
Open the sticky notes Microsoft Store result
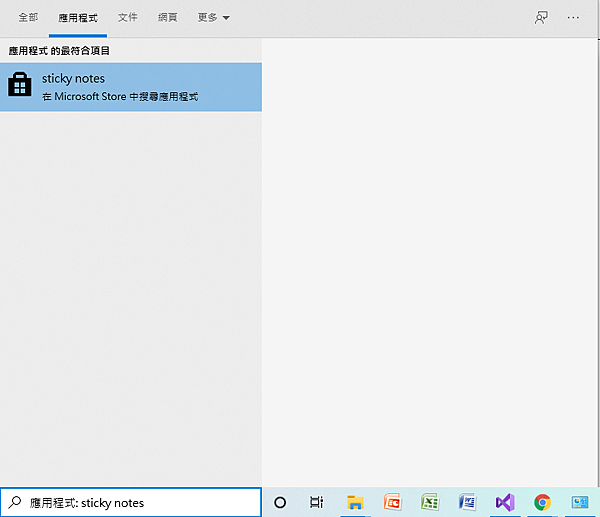click(131, 87)
